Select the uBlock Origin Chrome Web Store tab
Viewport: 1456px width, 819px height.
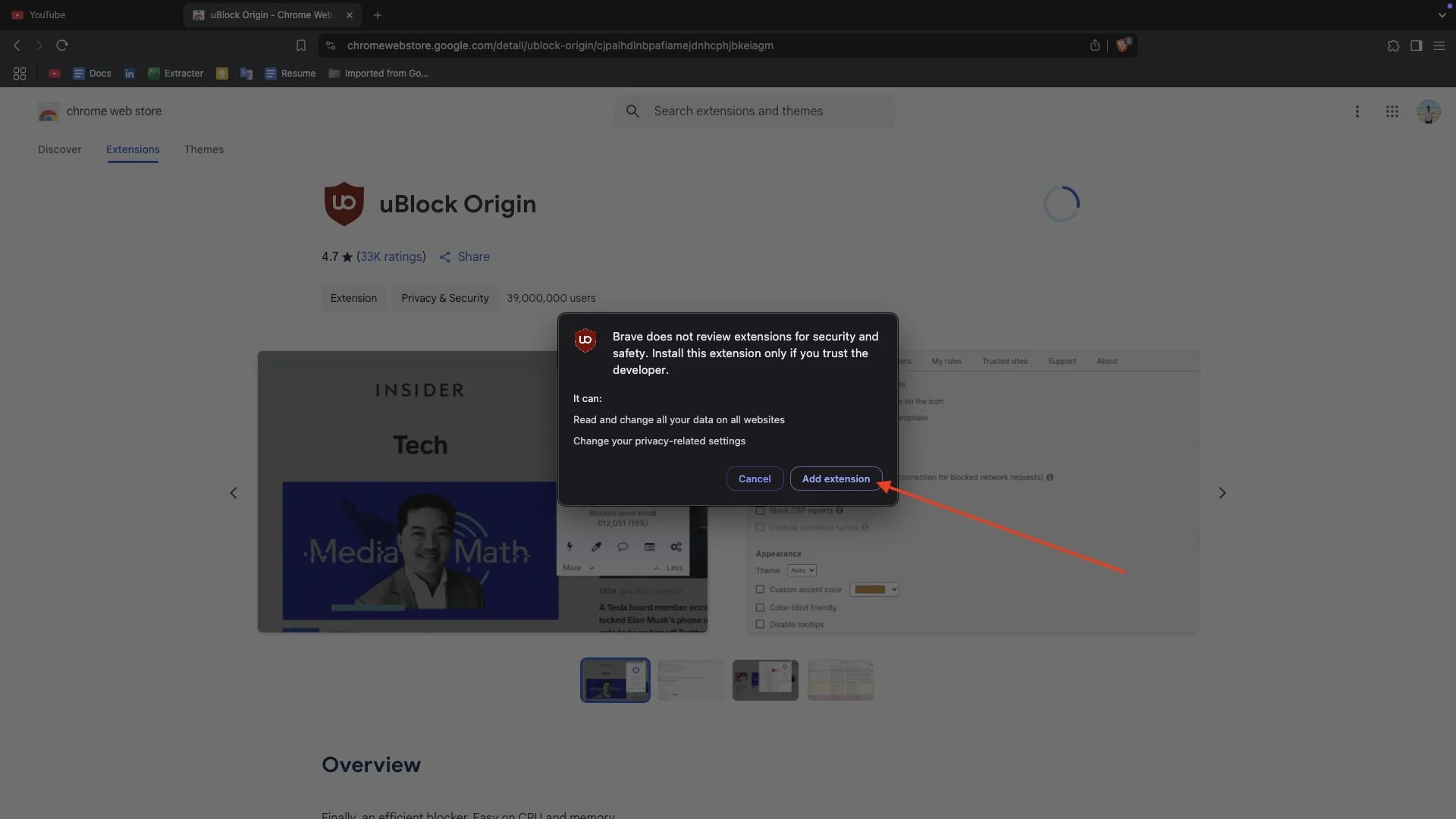(x=271, y=15)
